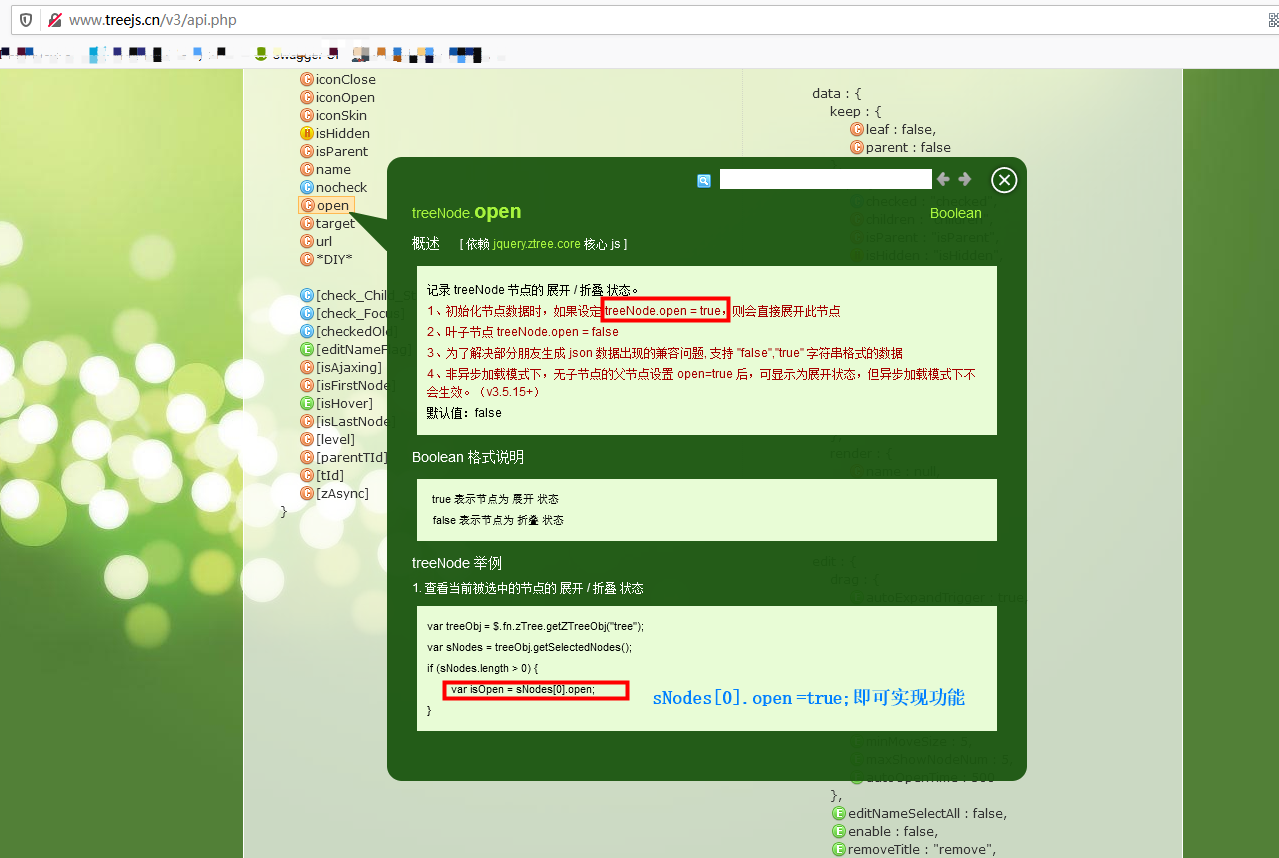
Task: Click the orange H badge beside isHidden
Action: click(x=306, y=133)
